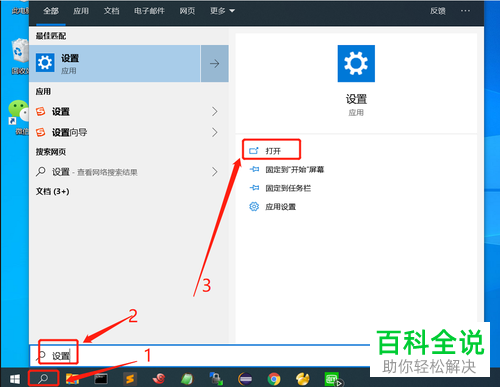Image resolution: width=500 pixels, height=387 pixels.
Task: Open the red snail app in taskbar
Action: point(159,379)
